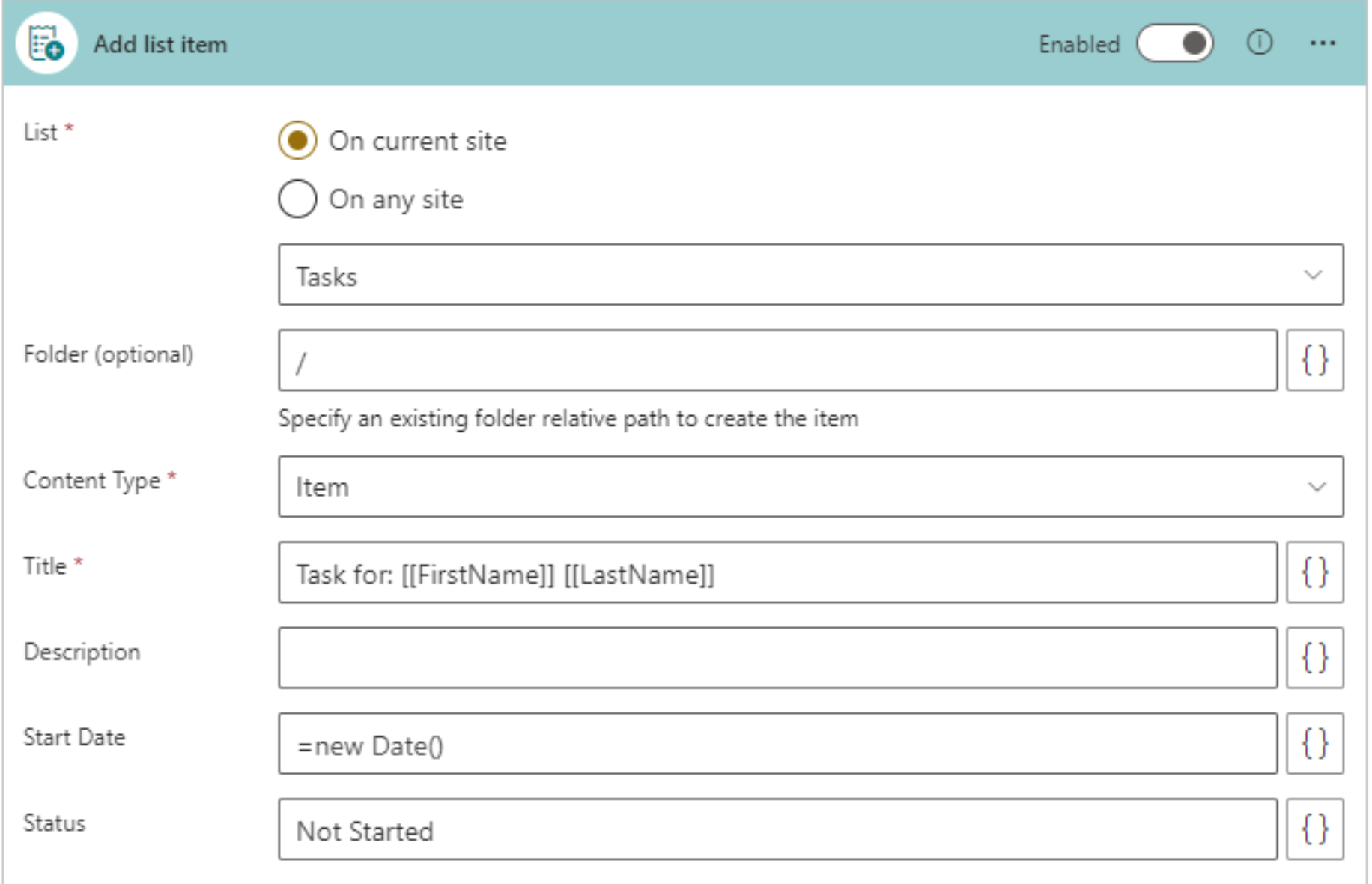Expand the Tasks list dropdown

pos(809,275)
